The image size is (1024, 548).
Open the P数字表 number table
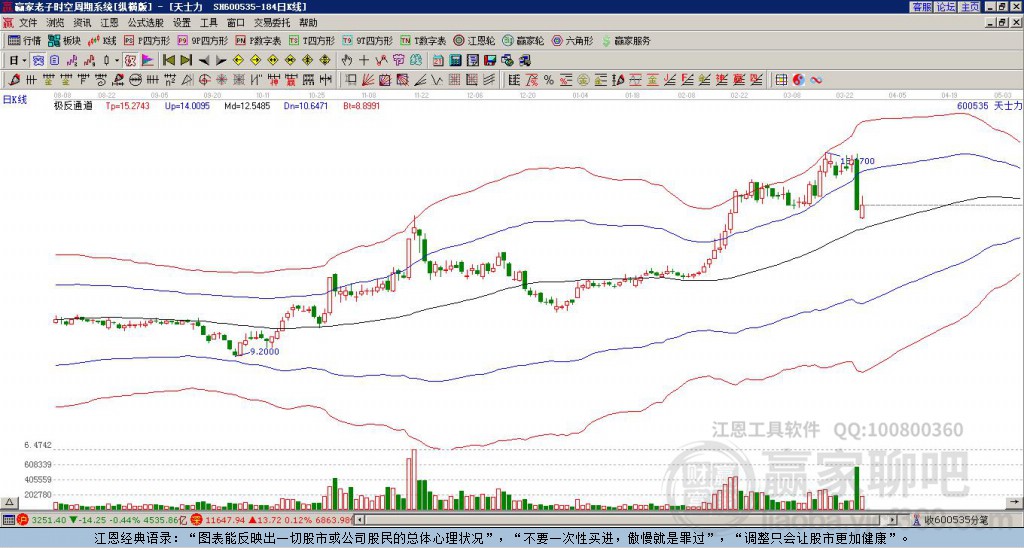click(259, 40)
